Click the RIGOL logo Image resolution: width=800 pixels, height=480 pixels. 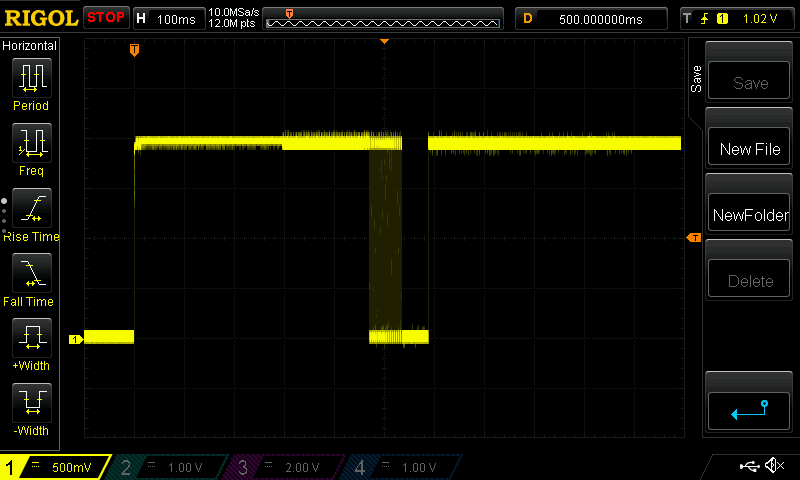(x=41, y=18)
